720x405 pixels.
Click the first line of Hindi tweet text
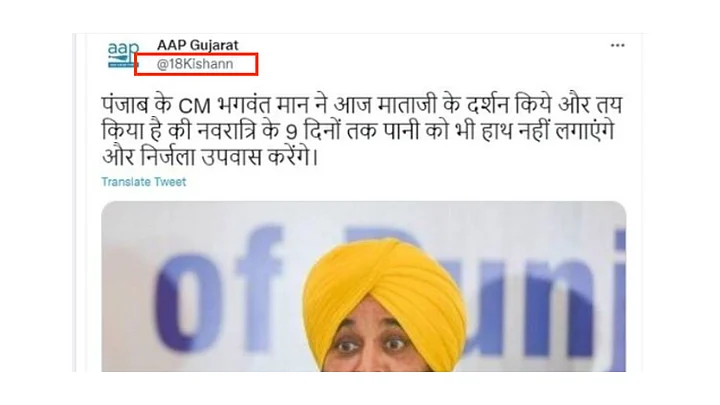362,105
